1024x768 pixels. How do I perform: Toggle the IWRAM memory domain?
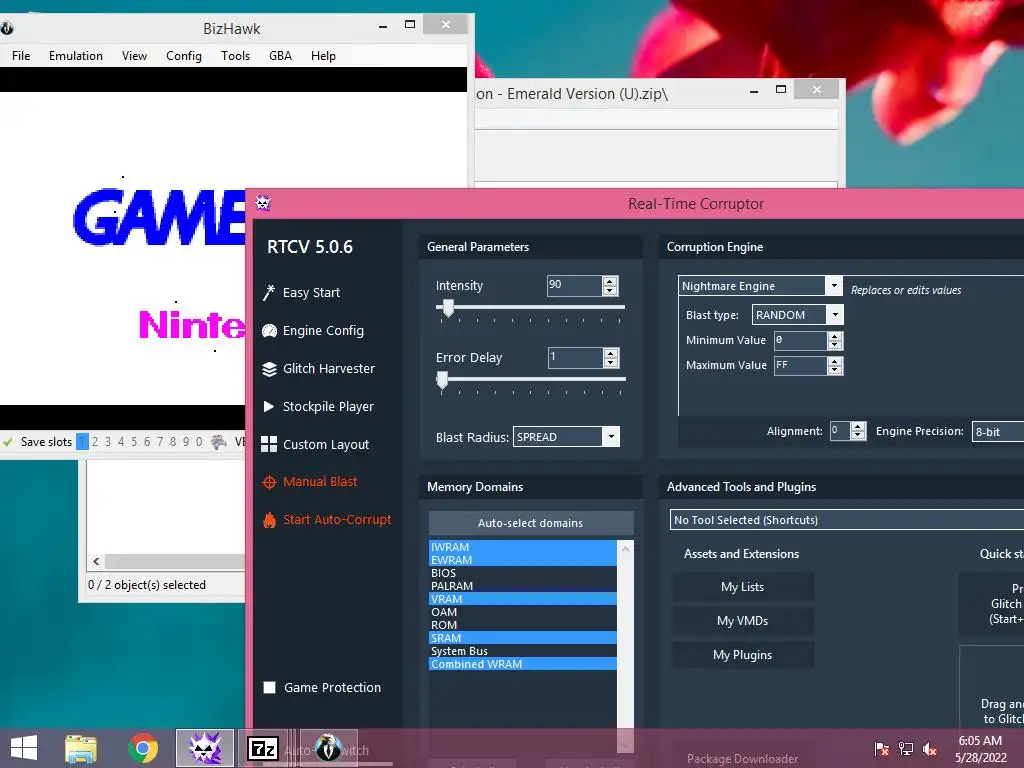point(522,547)
